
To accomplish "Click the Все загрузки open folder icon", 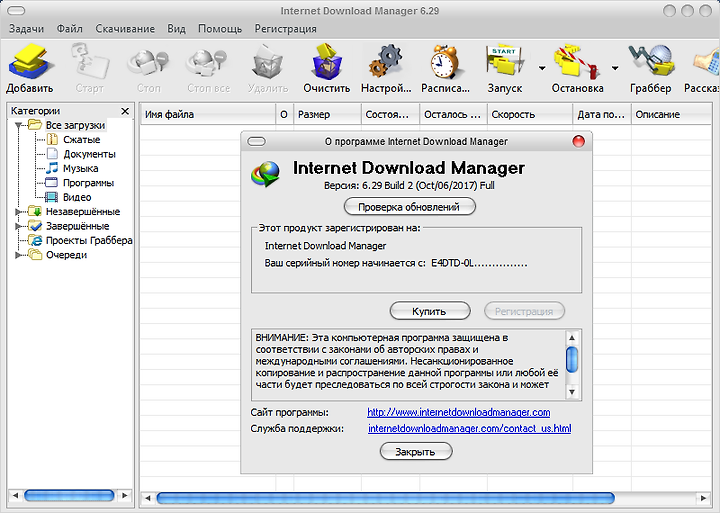I will [x=35, y=125].
